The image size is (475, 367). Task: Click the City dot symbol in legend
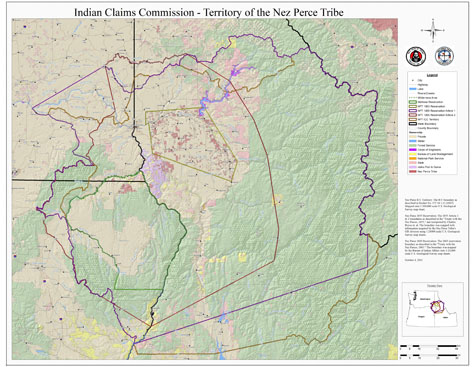coord(413,80)
